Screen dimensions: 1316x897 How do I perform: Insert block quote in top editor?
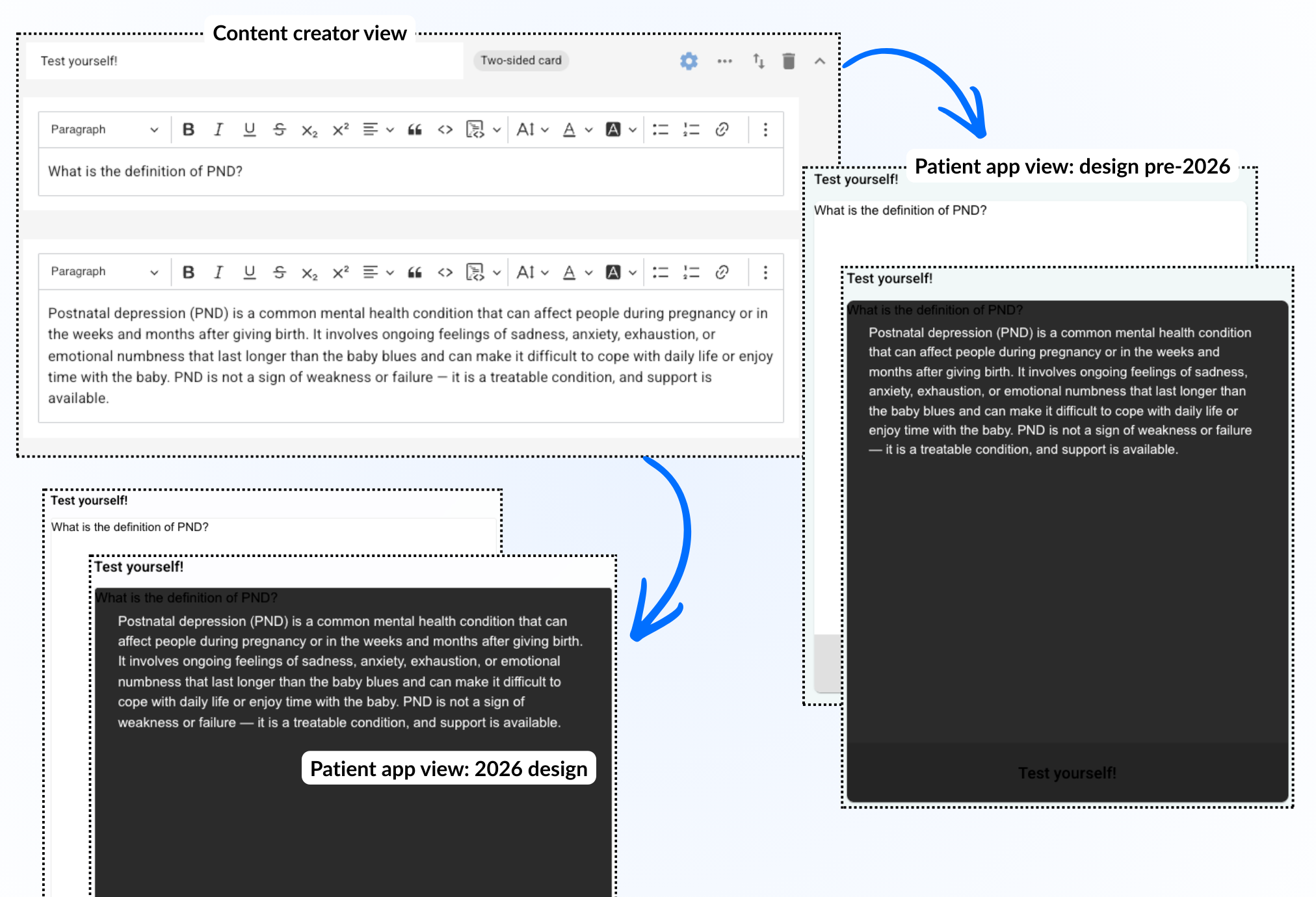(414, 129)
